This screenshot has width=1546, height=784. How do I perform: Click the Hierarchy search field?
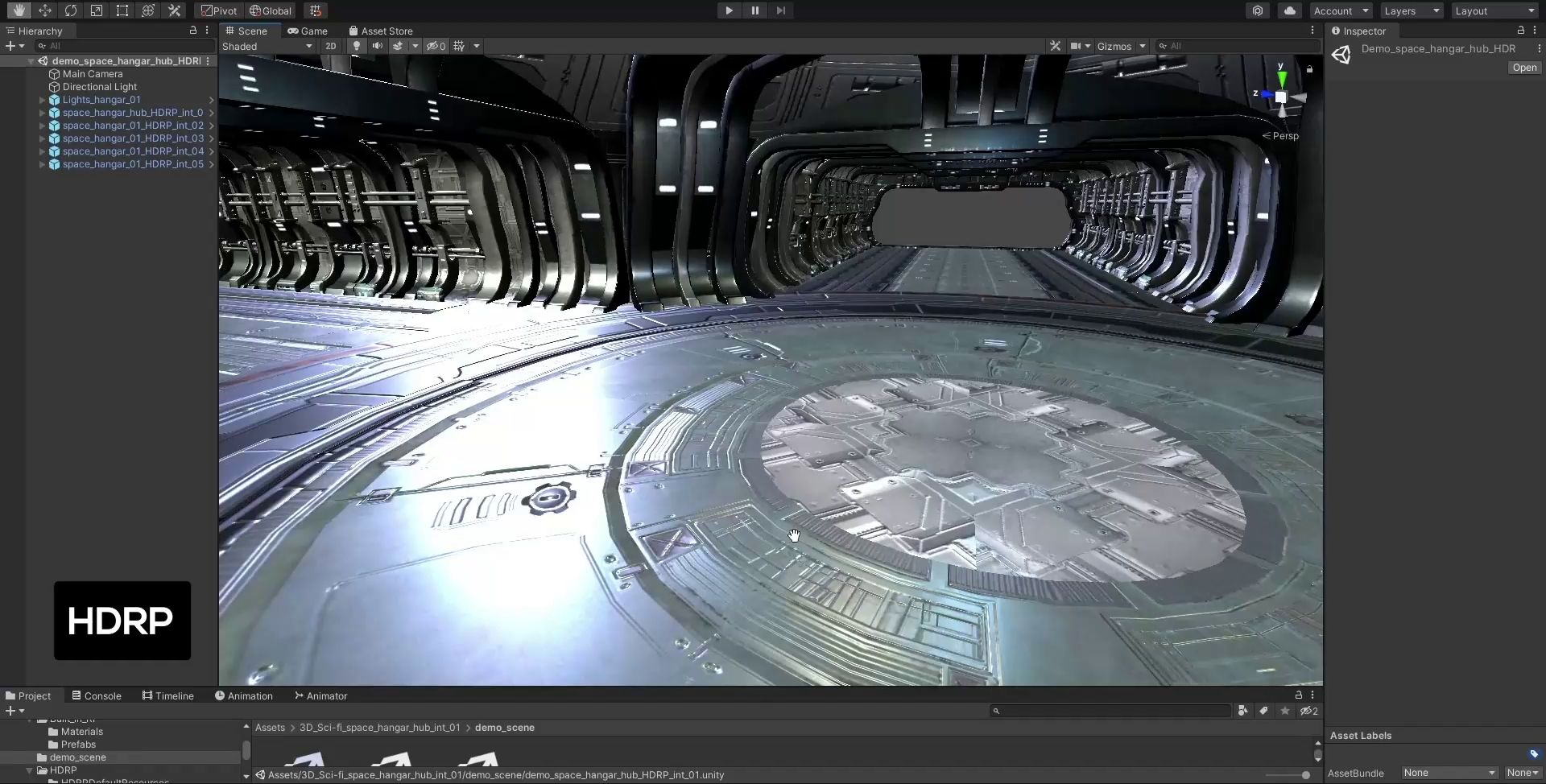coord(125,46)
